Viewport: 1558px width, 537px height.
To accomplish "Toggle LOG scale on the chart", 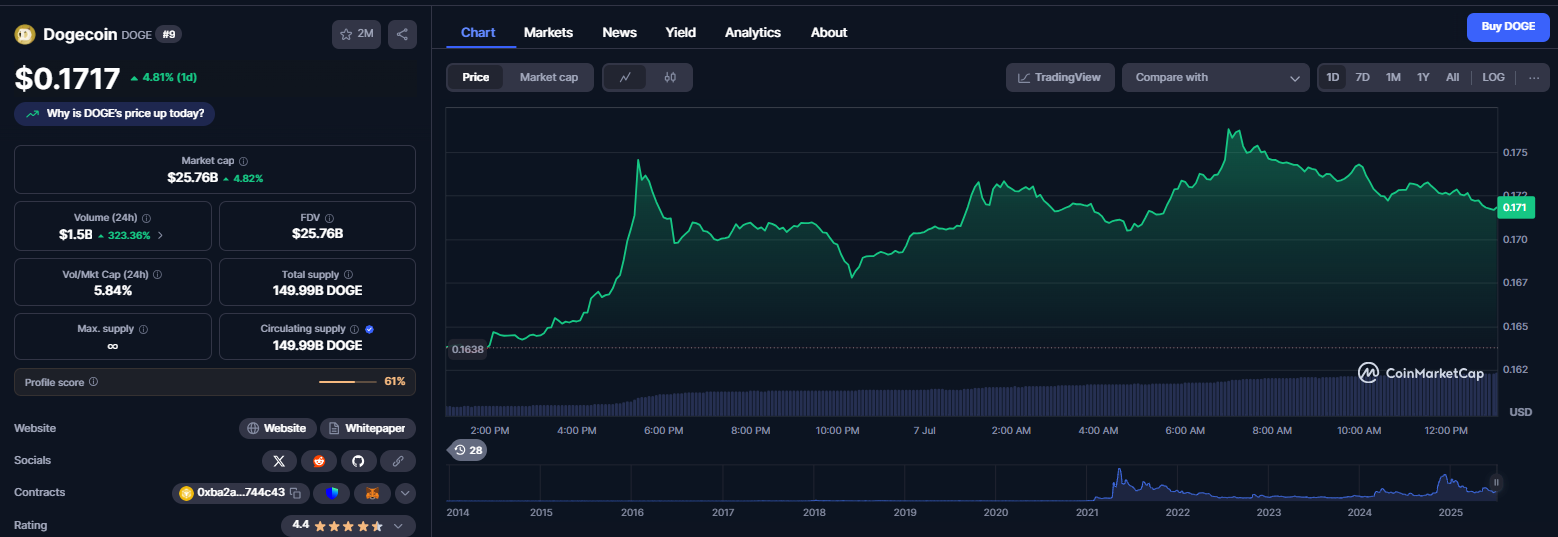I will pos(1493,78).
